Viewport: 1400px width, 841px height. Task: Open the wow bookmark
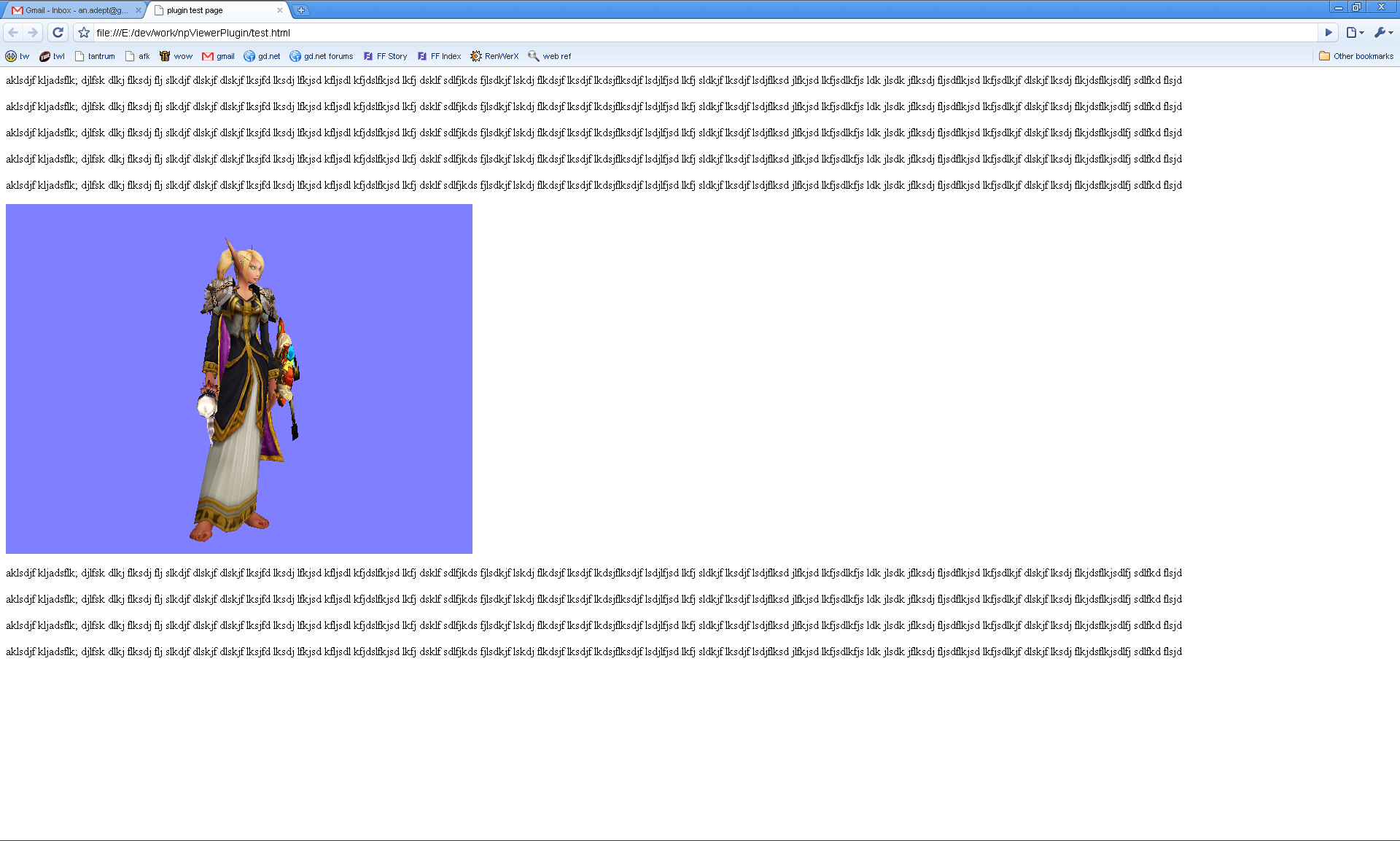click(x=176, y=56)
